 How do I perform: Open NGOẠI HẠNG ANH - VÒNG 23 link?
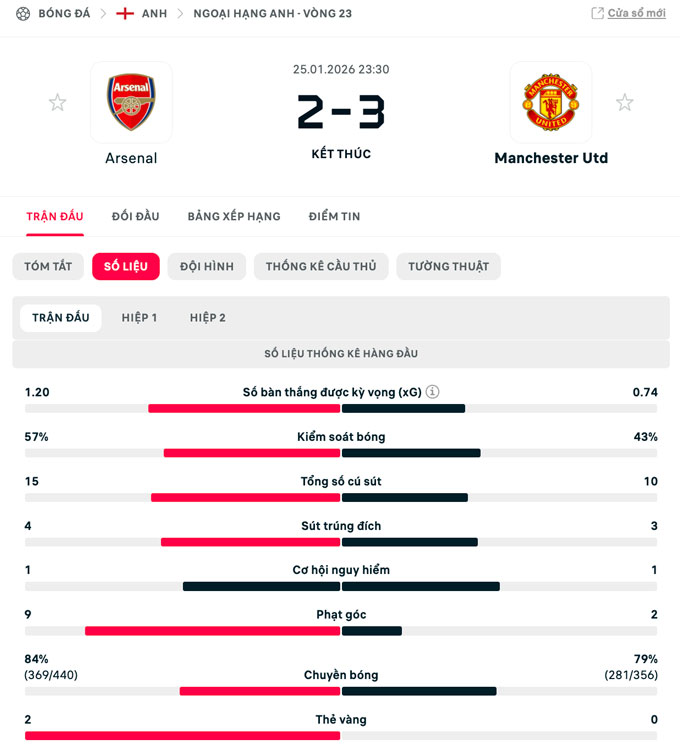click(272, 14)
